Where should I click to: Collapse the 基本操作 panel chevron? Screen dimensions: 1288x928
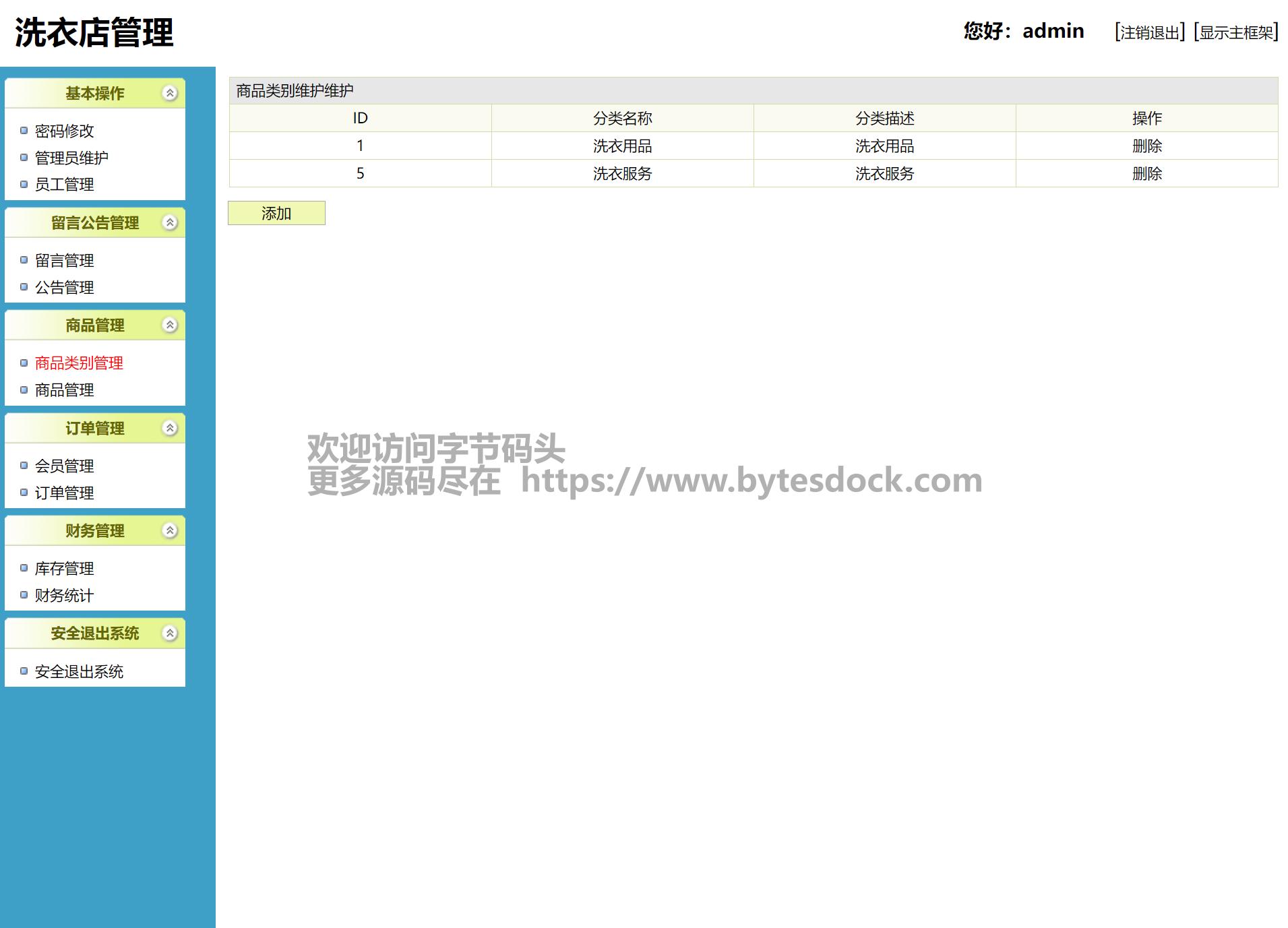click(170, 93)
